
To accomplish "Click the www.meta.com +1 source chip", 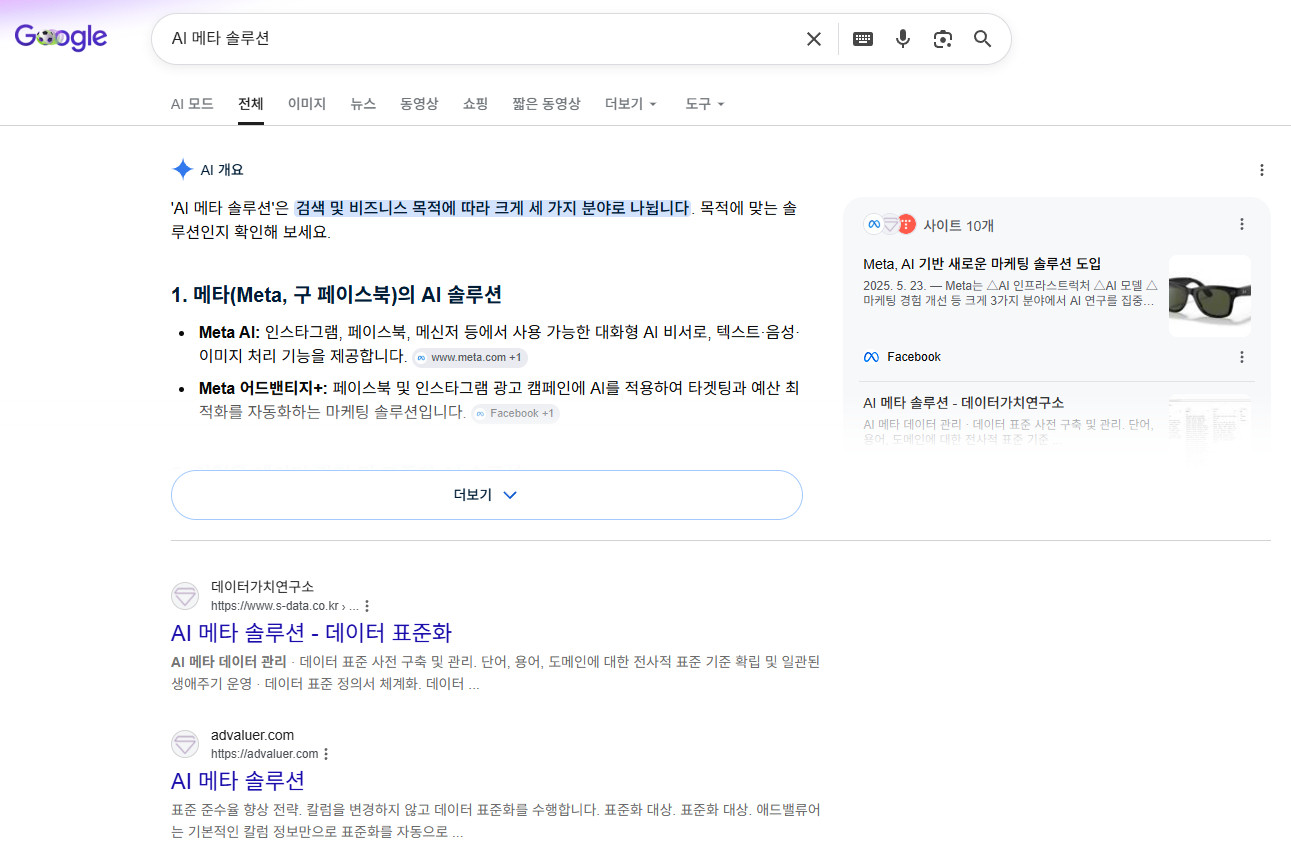I will pyautogui.click(x=470, y=357).
